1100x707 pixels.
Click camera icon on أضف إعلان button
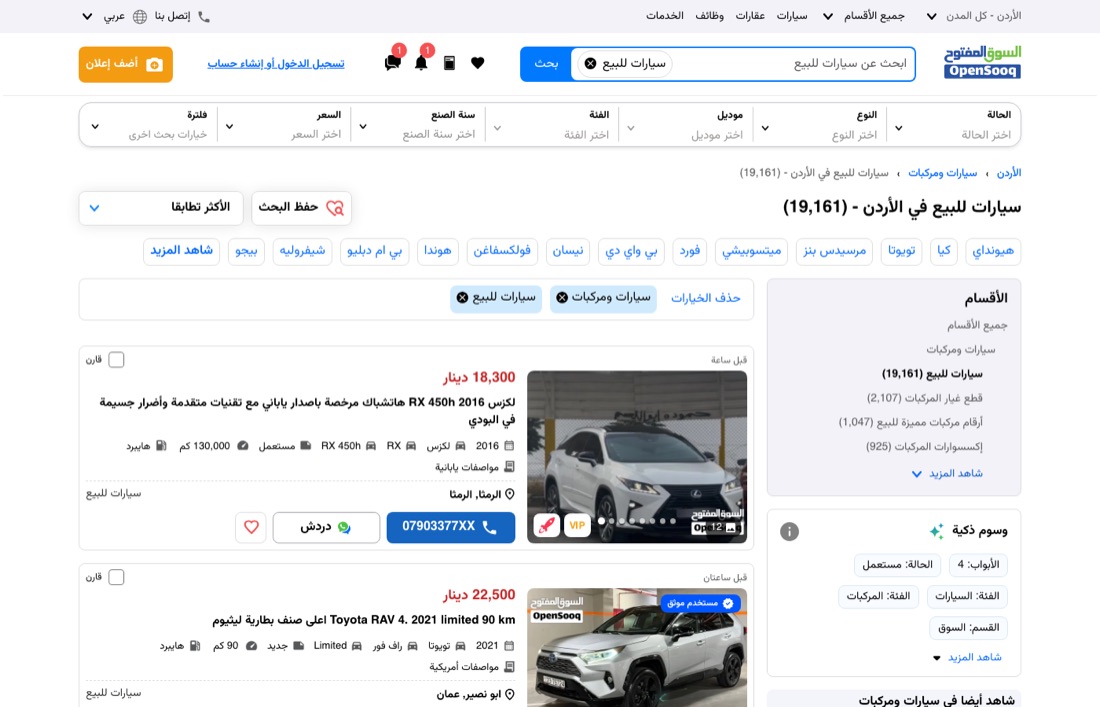click(154, 65)
